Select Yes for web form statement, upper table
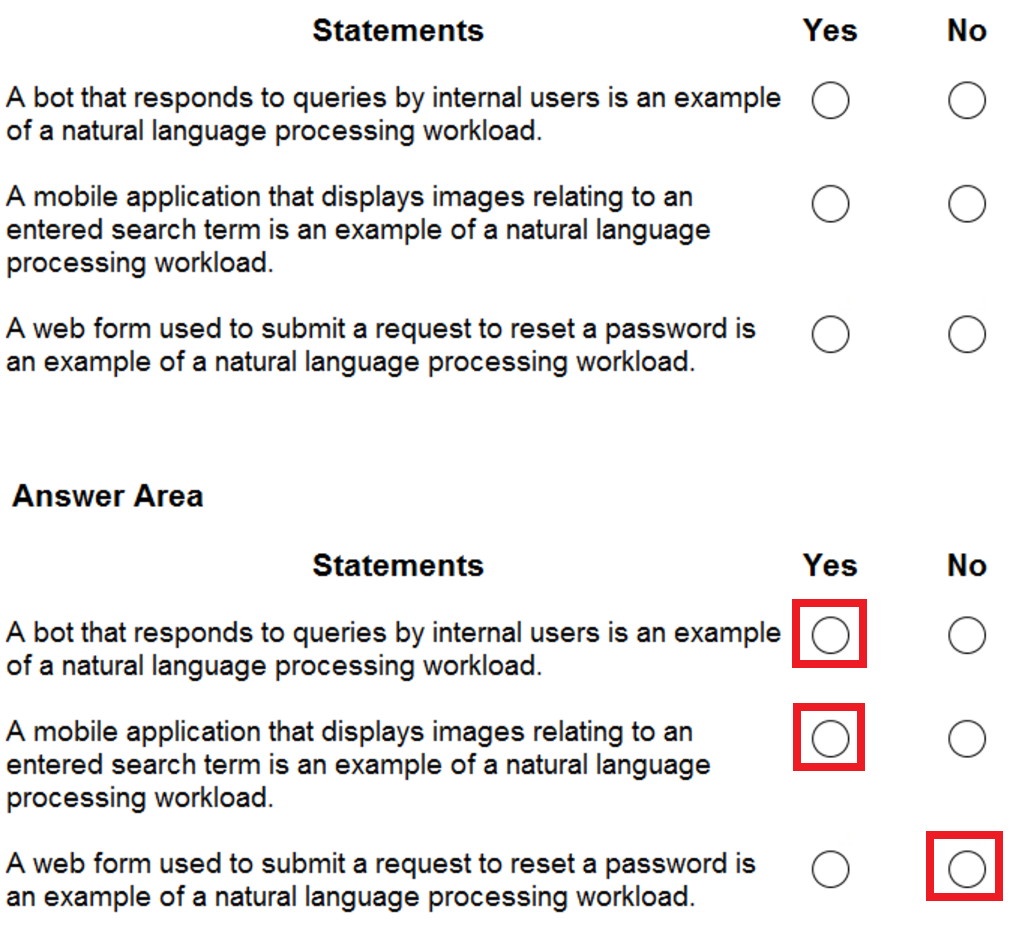 830,335
